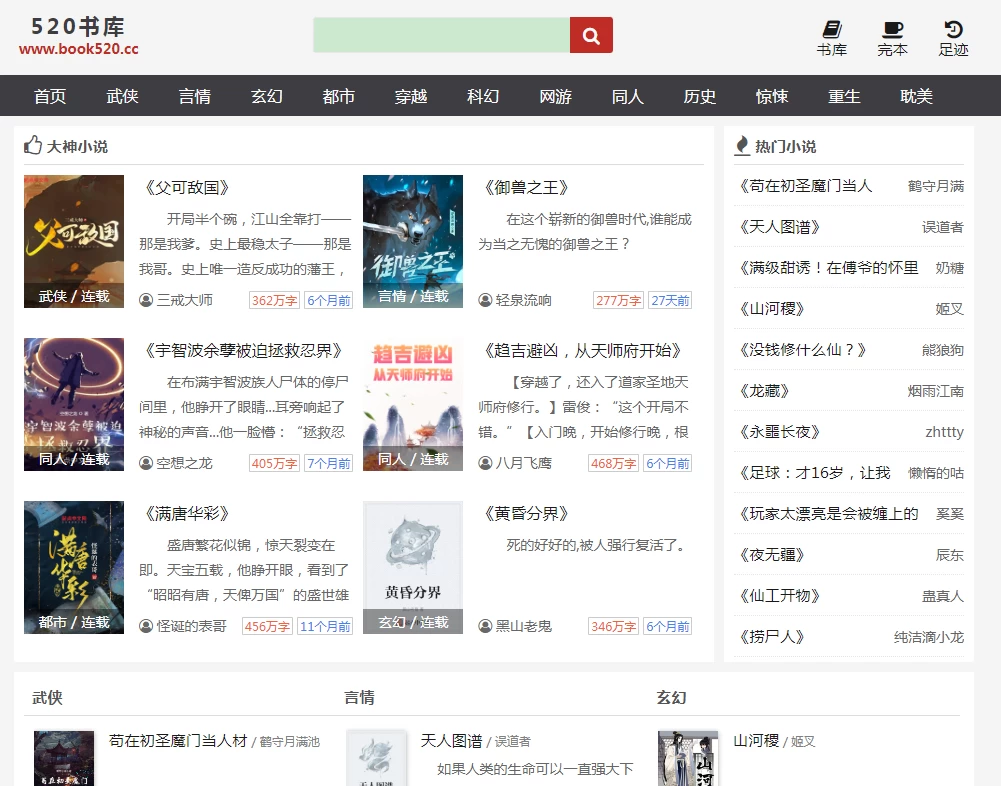This screenshot has height=786, width=1001.
Task: Click the 《御兽之王》 book cover
Action: click(x=412, y=240)
